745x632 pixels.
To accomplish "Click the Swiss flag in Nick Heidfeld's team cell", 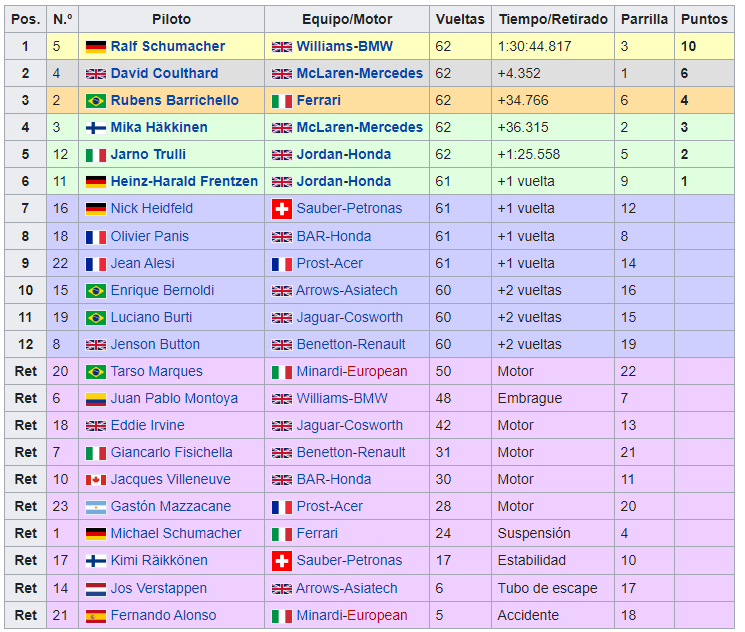I will coord(282,209).
